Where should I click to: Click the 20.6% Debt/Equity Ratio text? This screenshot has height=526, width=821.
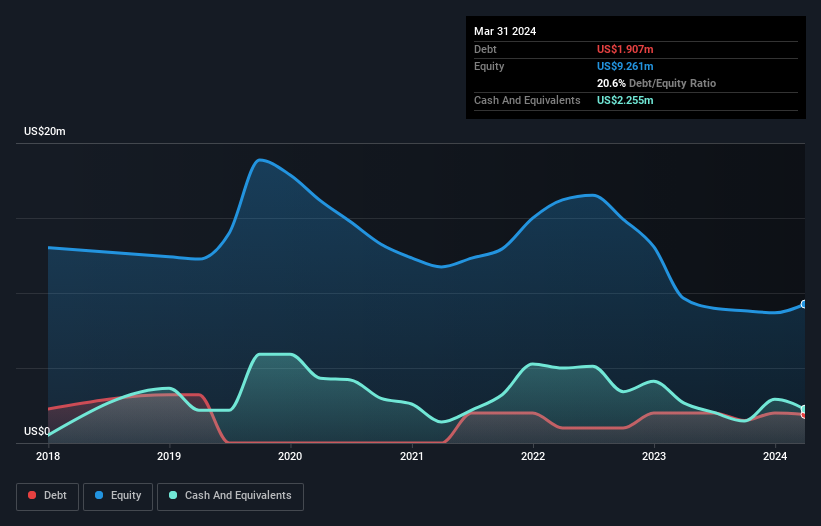[657, 83]
